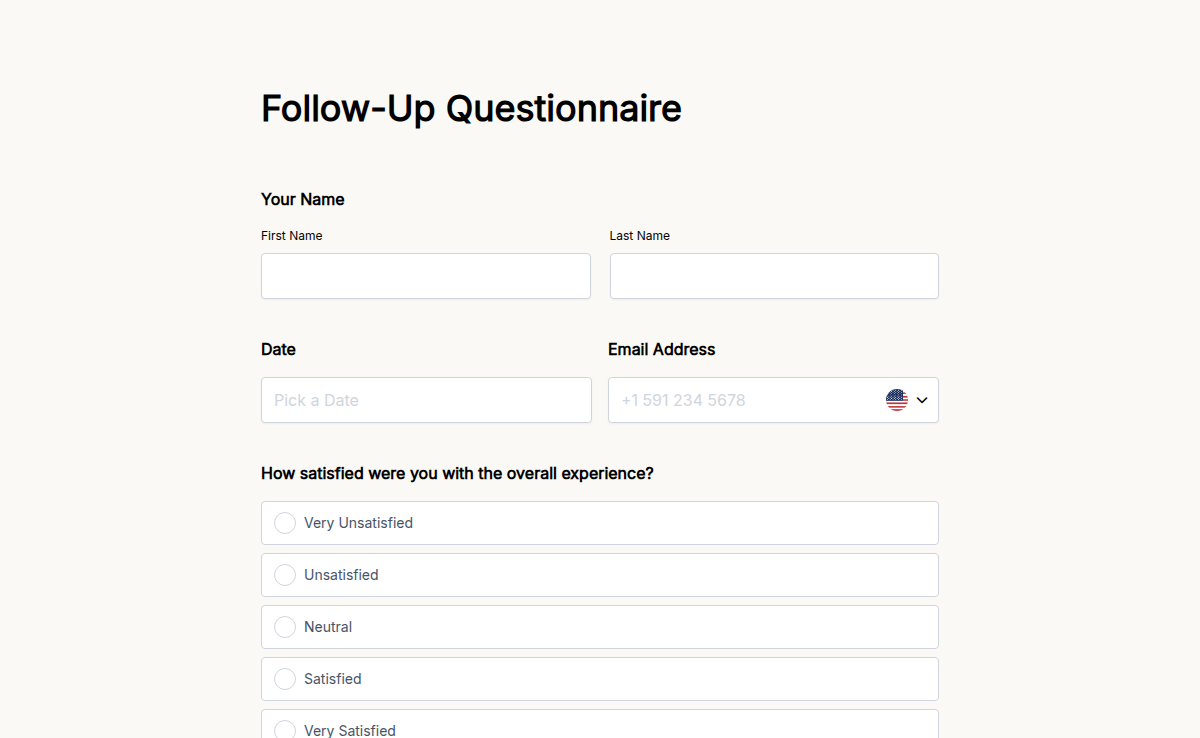The width and height of the screenshot is (1200, 738).
Task: Click the "Follow-Up Questionnaire" title
Action: pos(470,108)
